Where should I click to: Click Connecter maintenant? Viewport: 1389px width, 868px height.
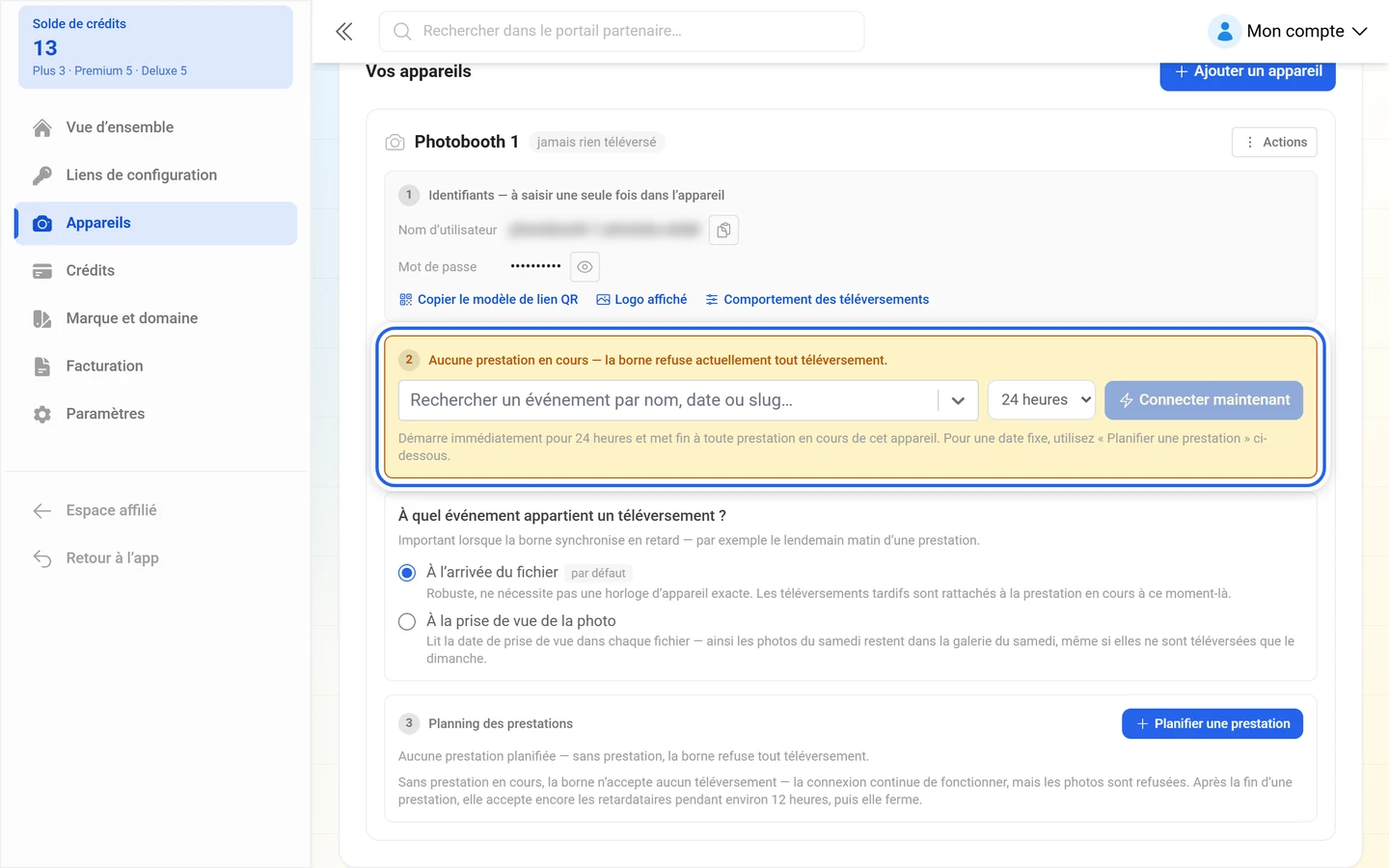click(x=1204, y=400)
